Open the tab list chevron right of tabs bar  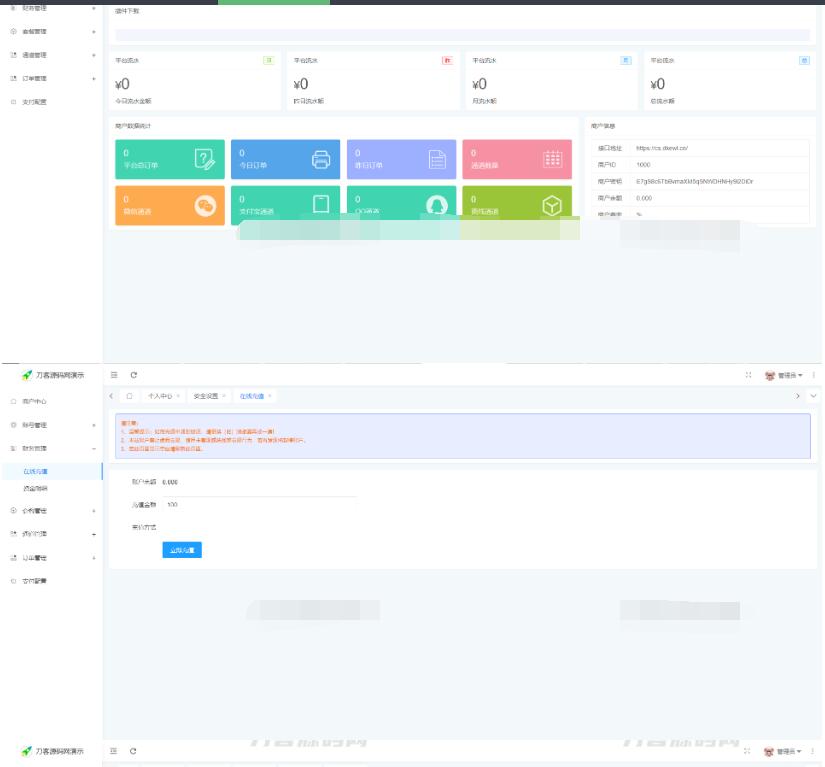click(x=813, y=396)
